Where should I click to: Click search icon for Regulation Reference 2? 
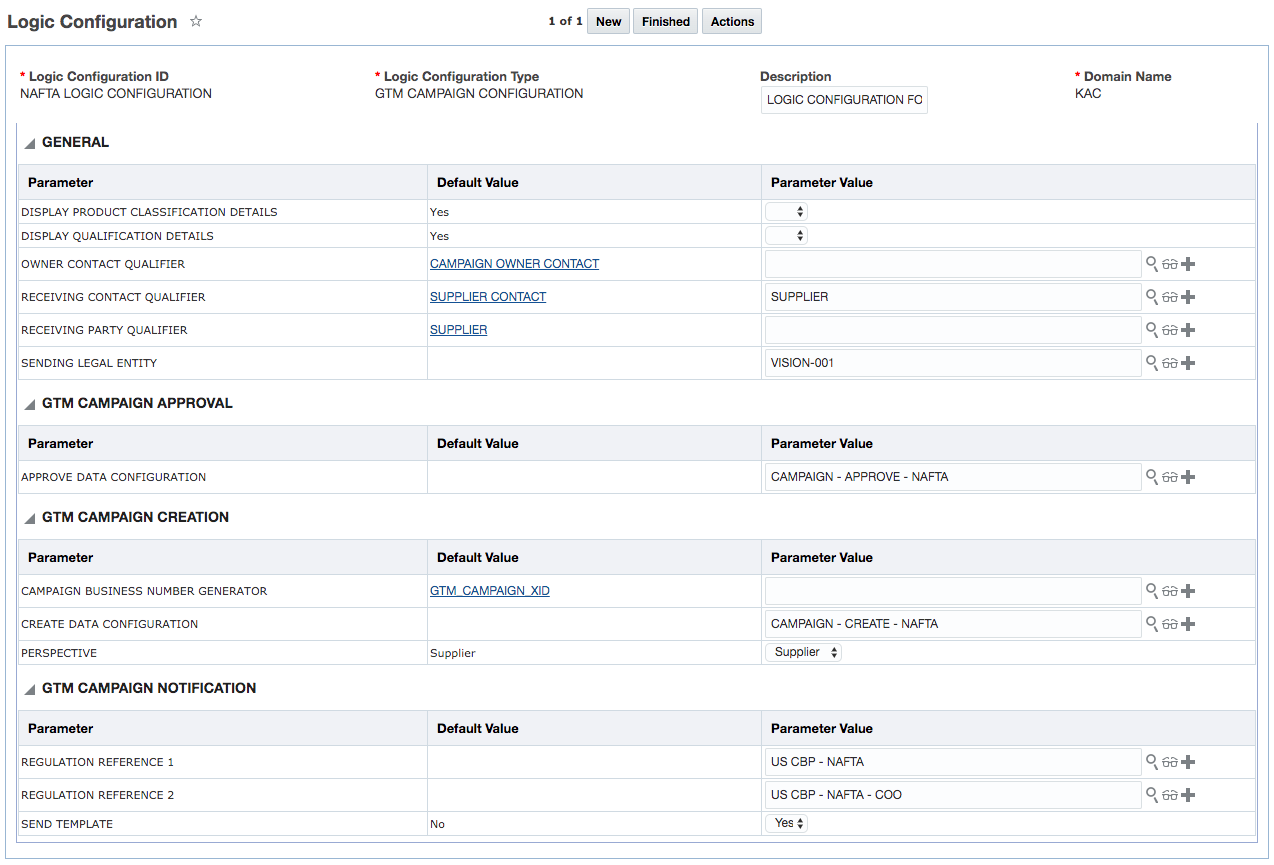click(x=1152, y=795)
